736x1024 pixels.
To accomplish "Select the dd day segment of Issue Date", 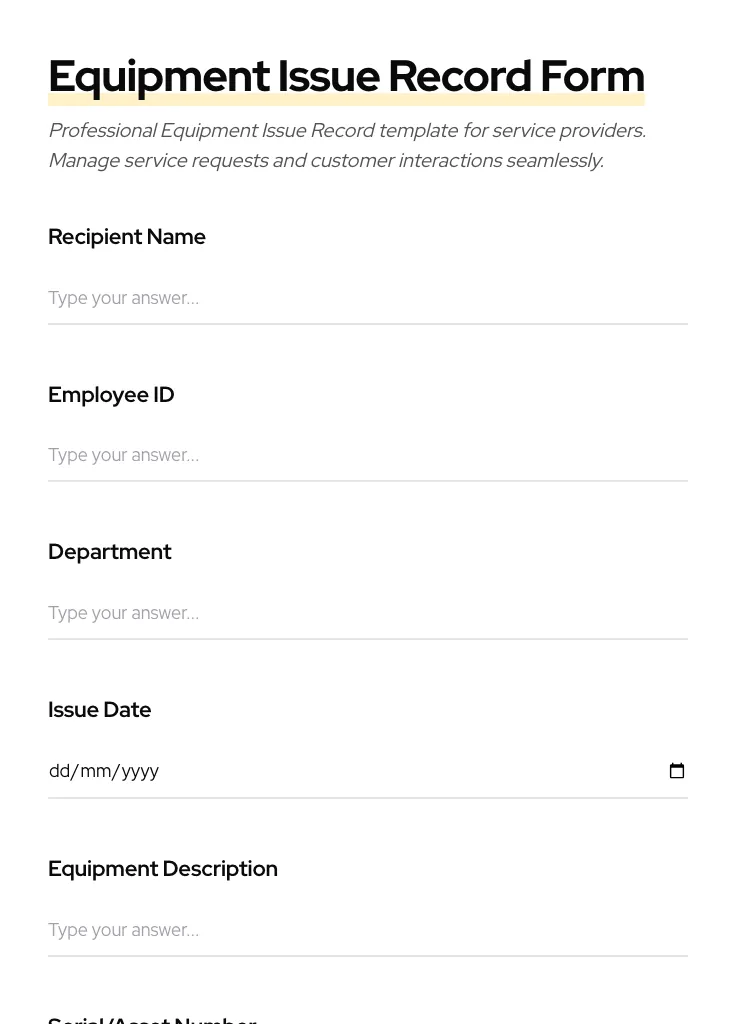I will pos(59,771).
